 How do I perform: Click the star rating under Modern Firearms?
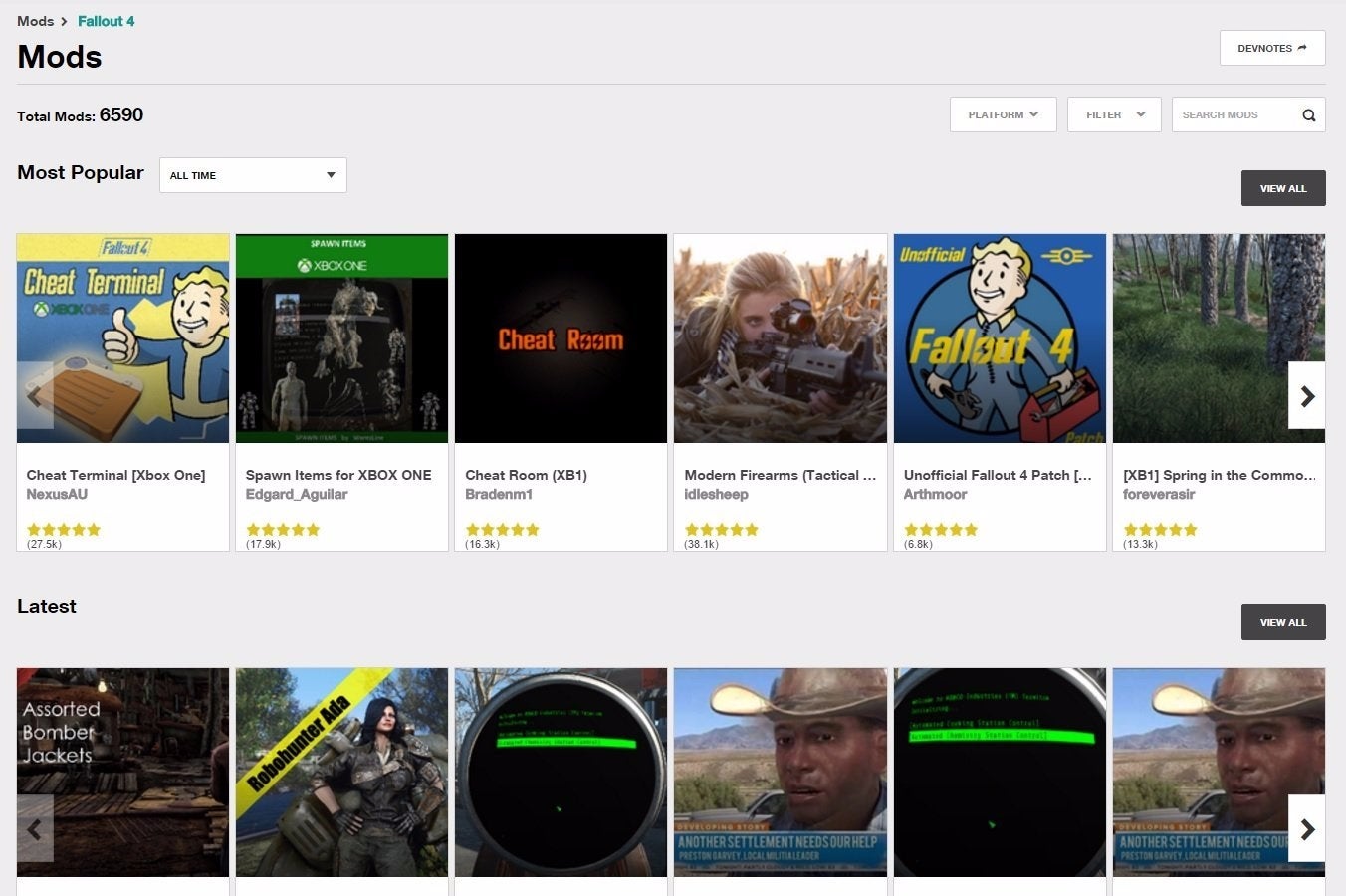point(721,530)
